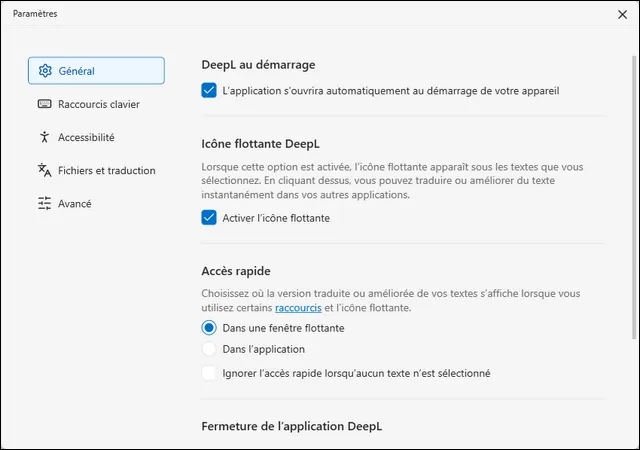This screenshot has height=450, width=640.
Task: Click the sliders icon beside Avancé
Action: coord(44,203)
